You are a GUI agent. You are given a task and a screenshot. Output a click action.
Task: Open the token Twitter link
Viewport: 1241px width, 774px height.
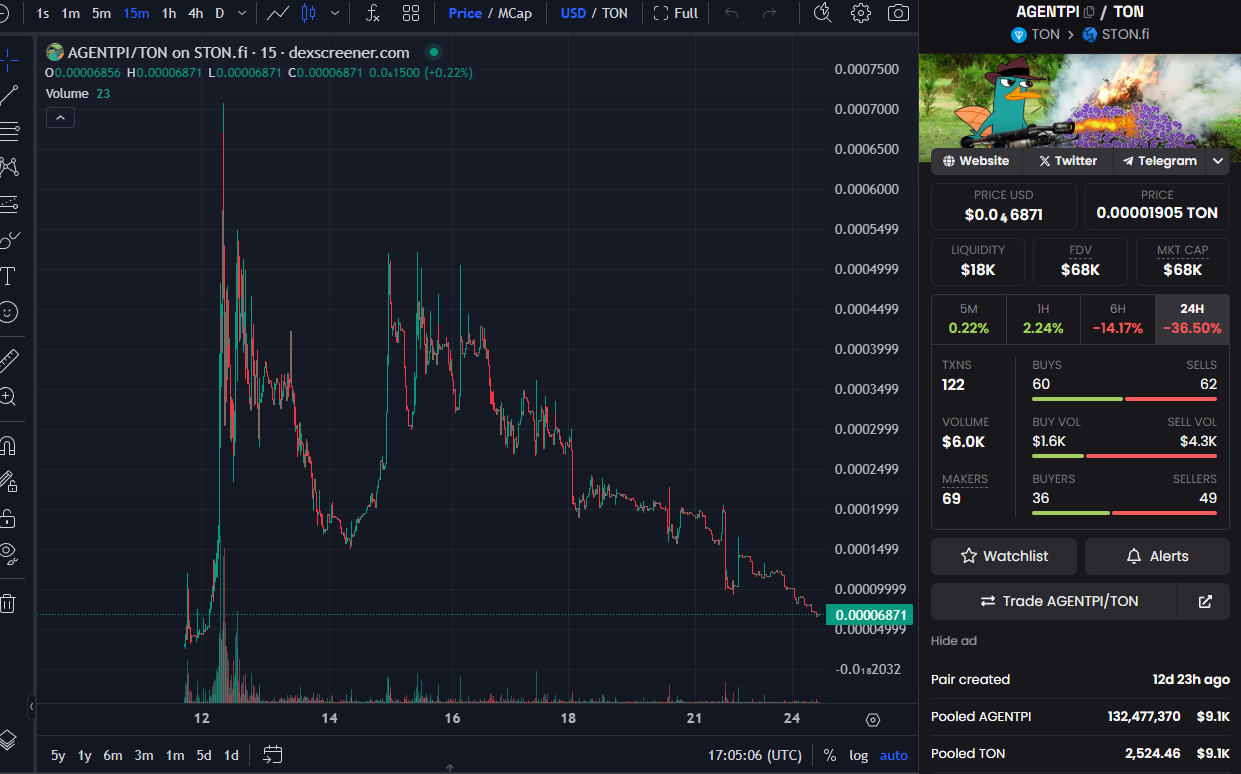point(1068,161)
